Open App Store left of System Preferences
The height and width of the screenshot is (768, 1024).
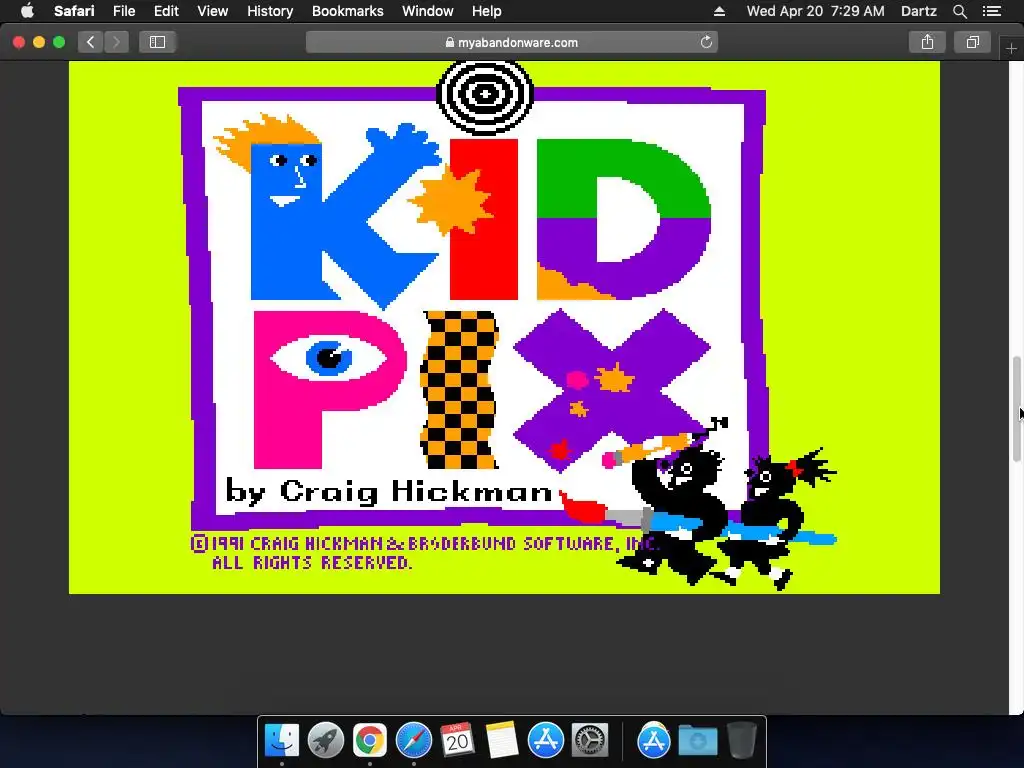(545, 740)
